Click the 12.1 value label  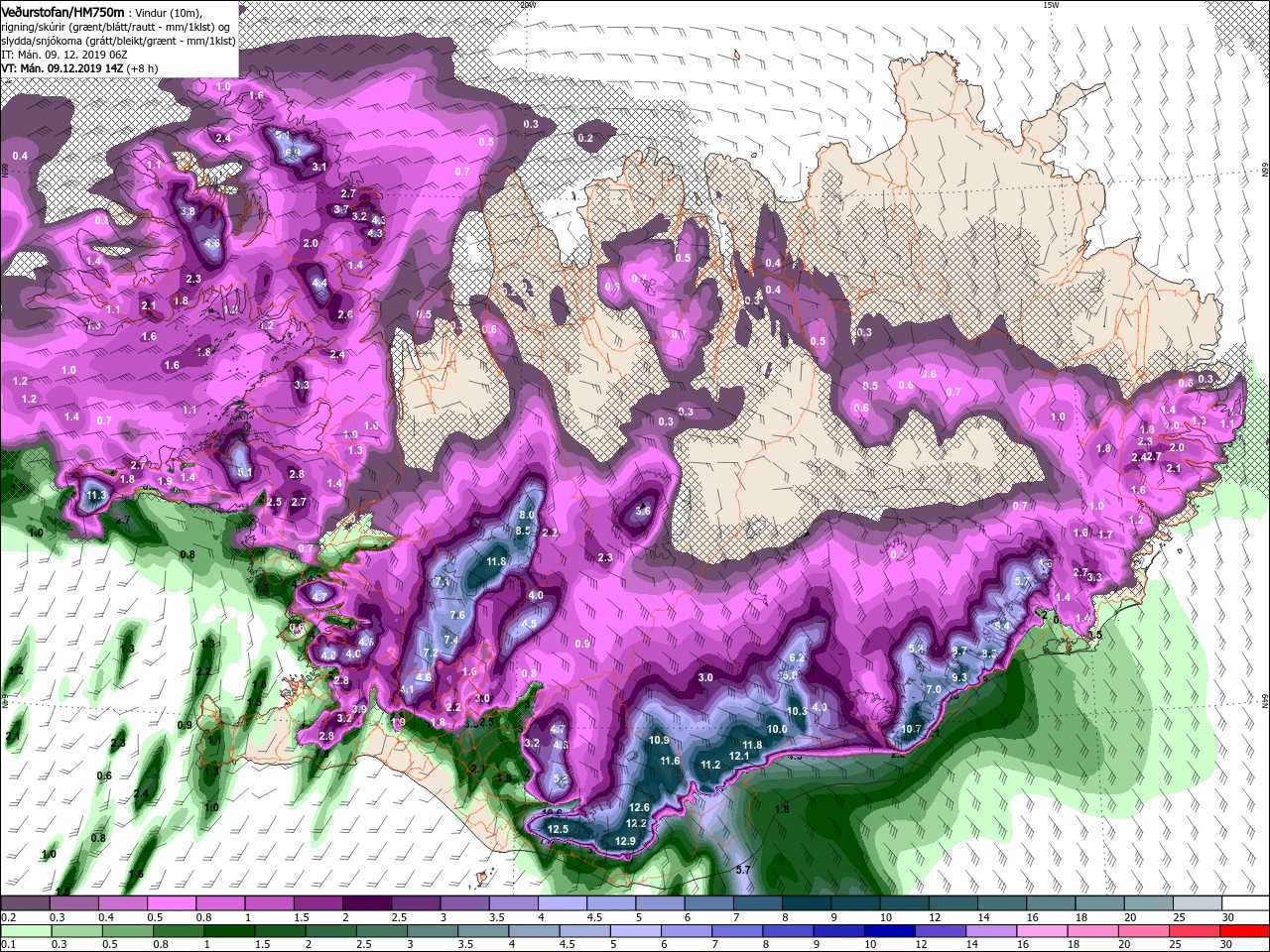tap(739, 756)
